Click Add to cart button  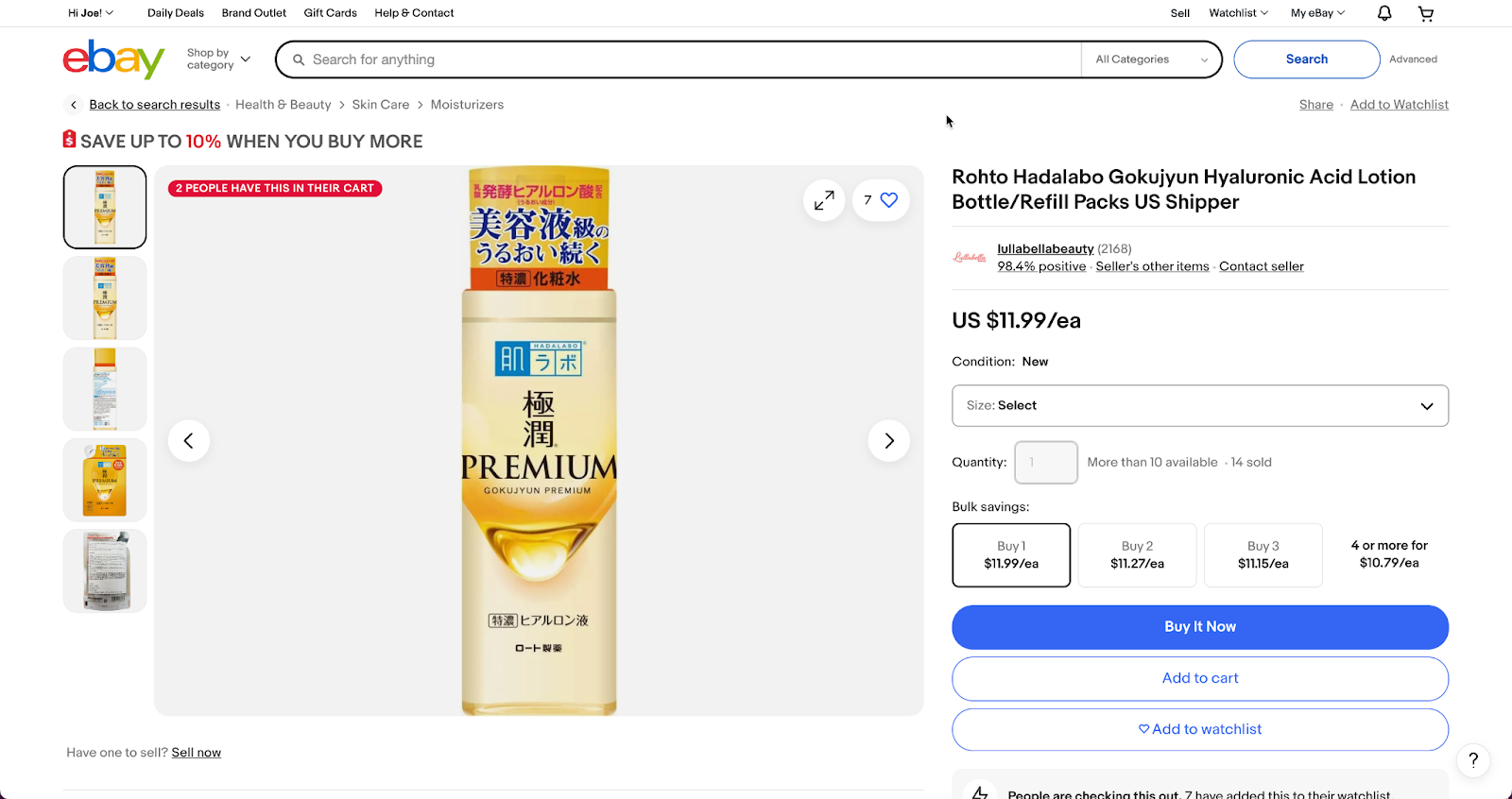1200,678
